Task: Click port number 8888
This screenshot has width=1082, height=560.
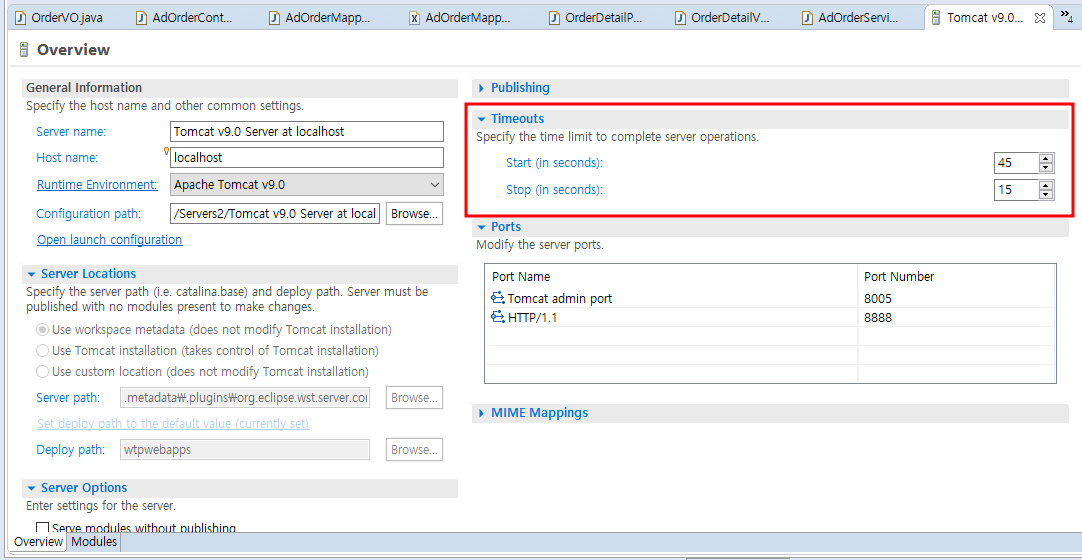Action: 877,317
